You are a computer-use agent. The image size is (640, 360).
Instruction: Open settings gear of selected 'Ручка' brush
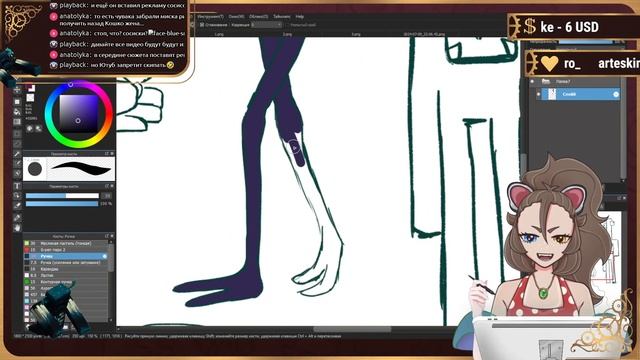104,256
